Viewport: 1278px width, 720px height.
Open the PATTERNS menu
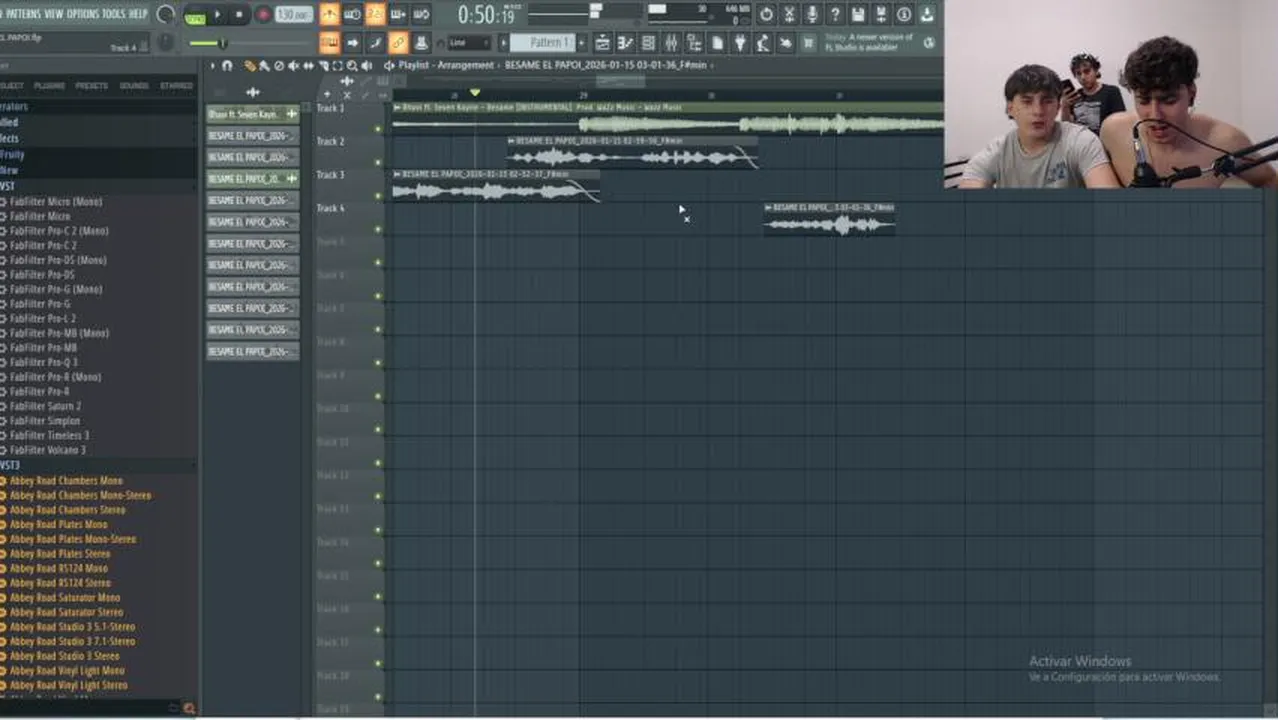pyautogui.click(x=23, y=13)
